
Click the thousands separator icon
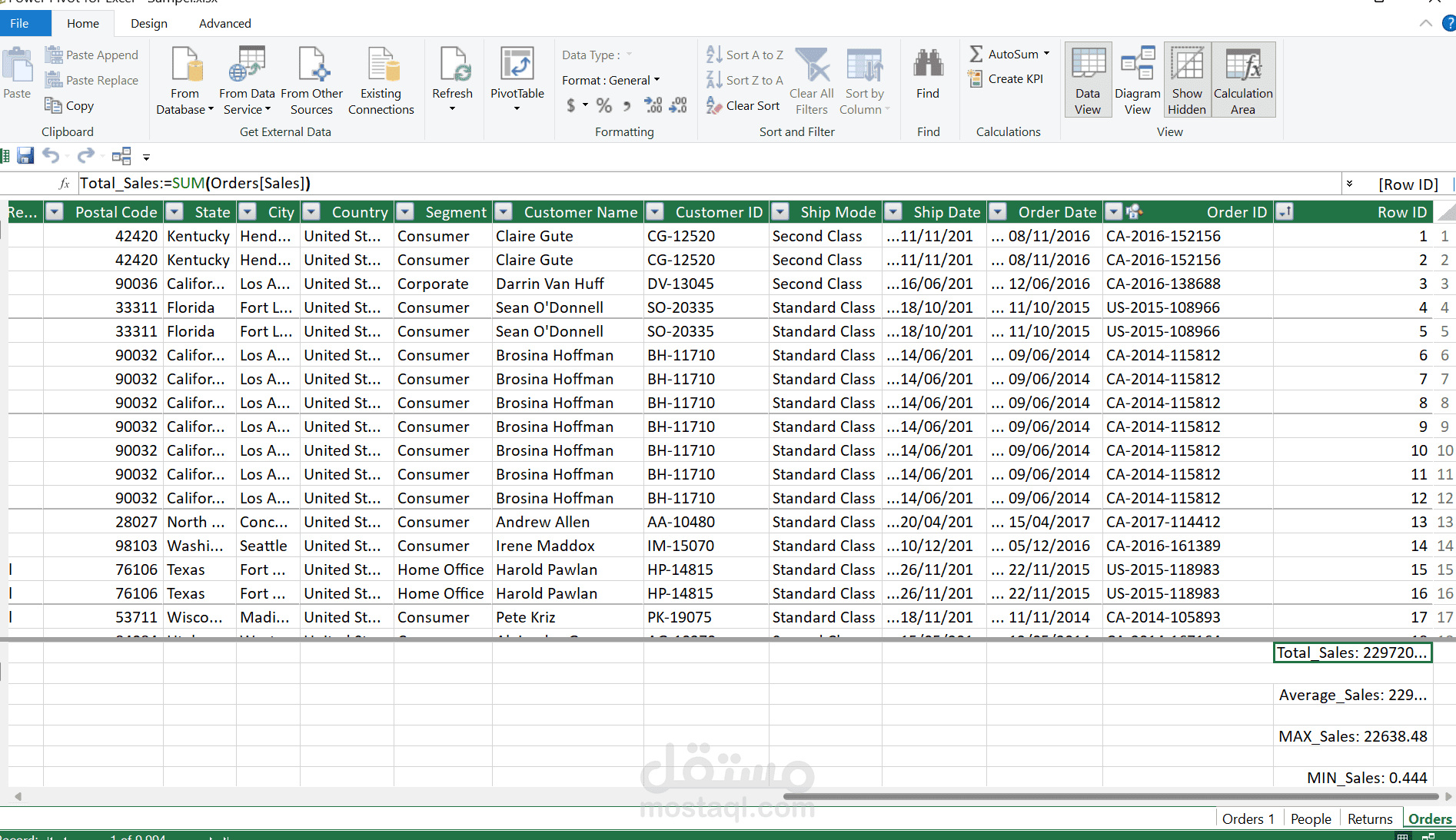(627, 106)
